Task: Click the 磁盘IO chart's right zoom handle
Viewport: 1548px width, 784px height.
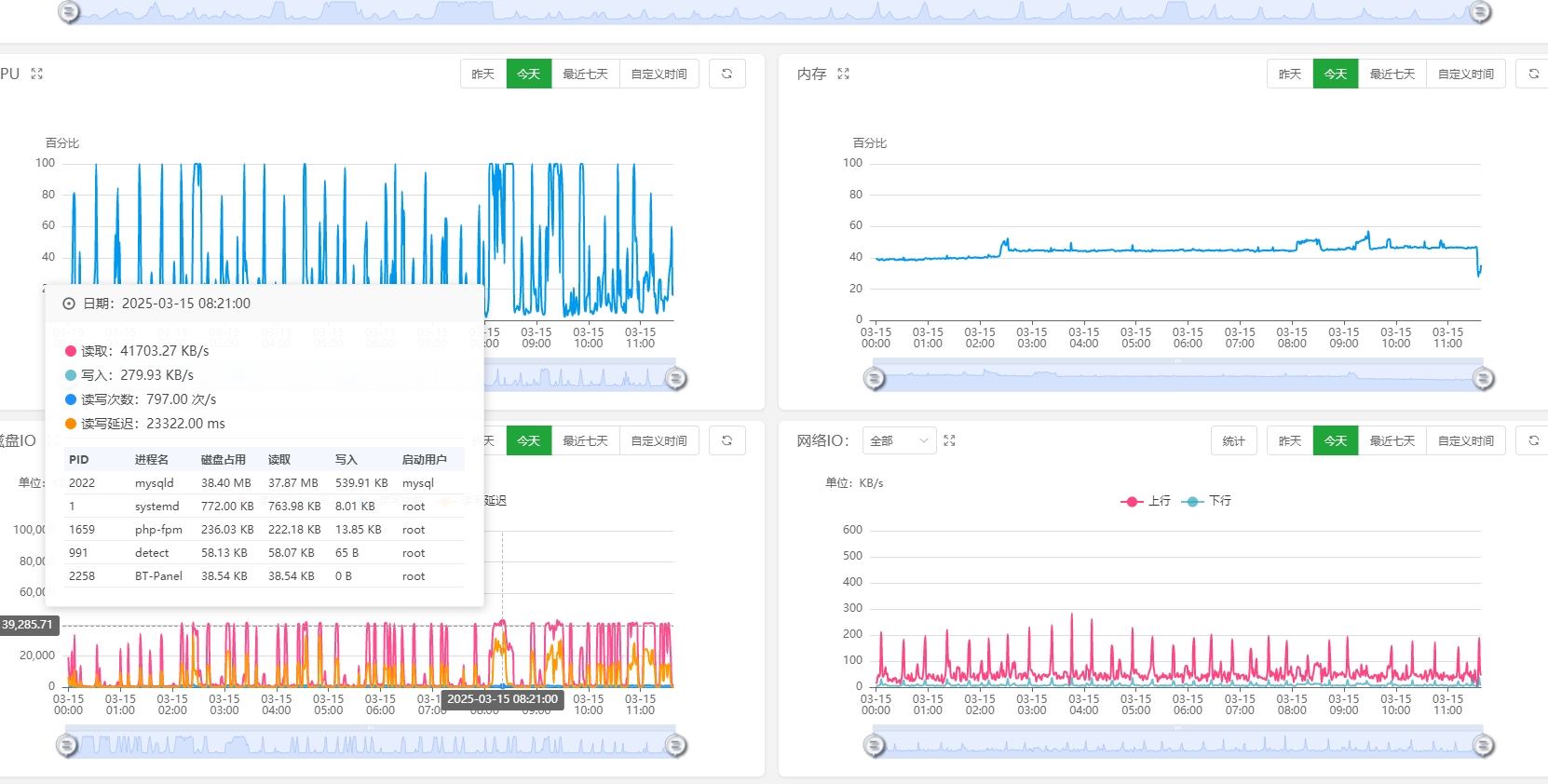Action: point(676,745)
